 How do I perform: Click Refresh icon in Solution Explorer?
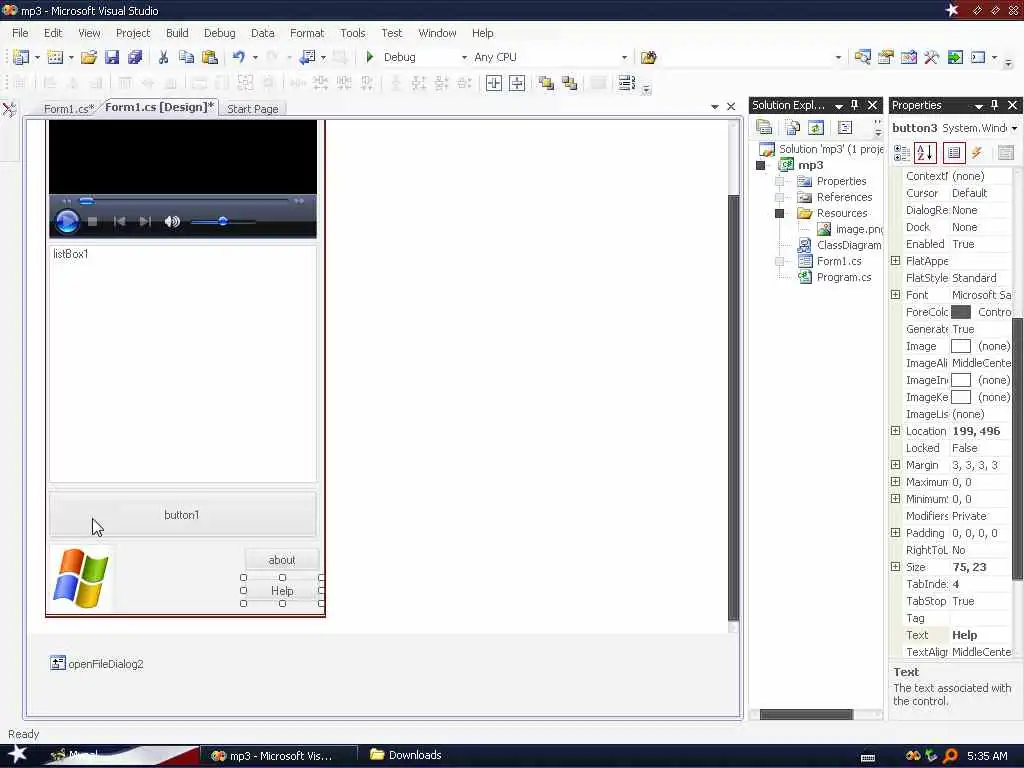[816, 127]
